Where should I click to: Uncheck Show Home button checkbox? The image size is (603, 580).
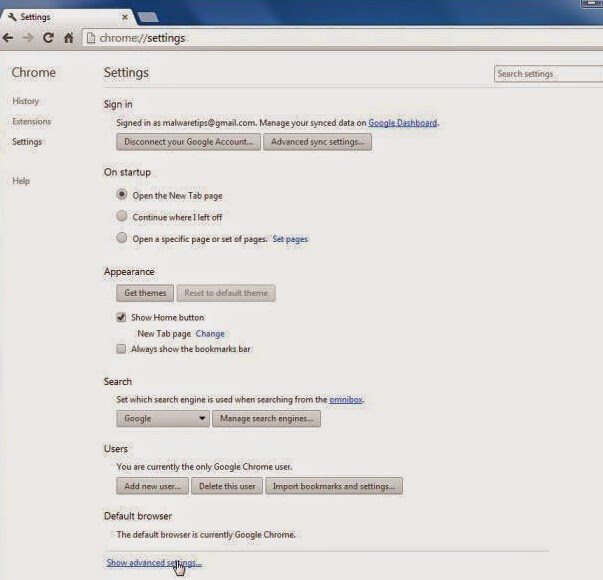(121, 317)
